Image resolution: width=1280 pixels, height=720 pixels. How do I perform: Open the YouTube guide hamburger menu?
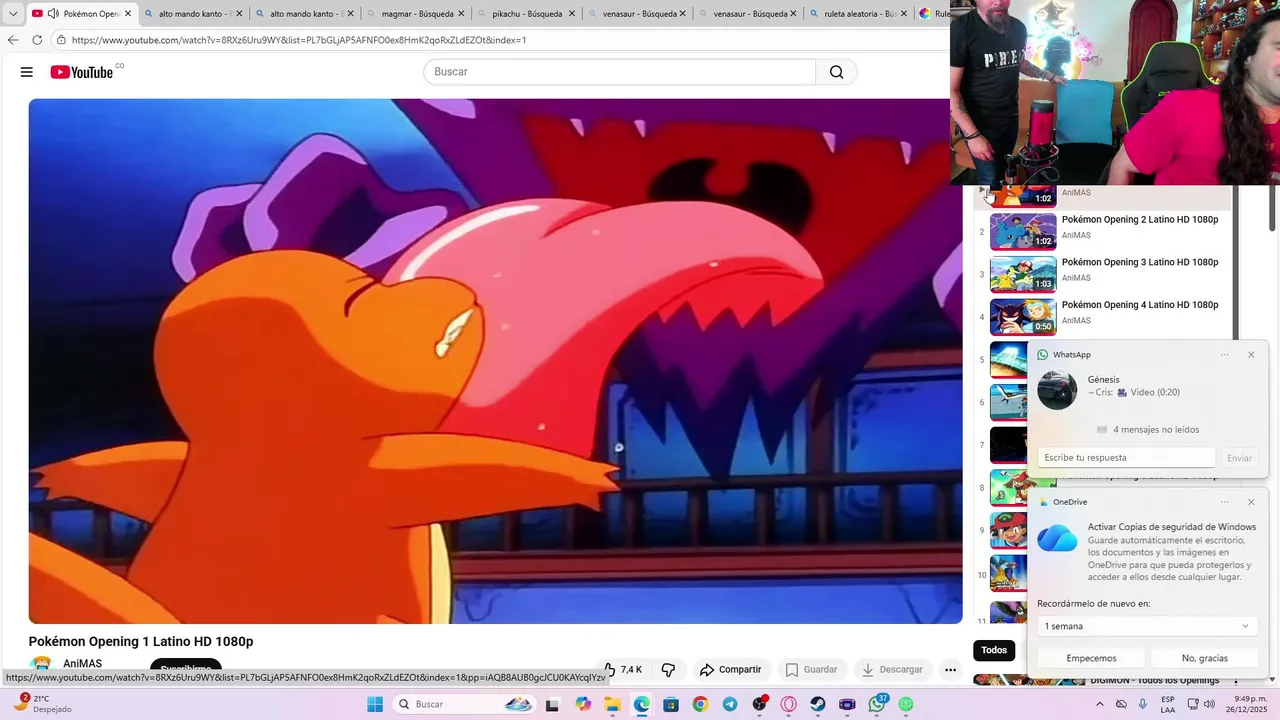coord(27,72)
